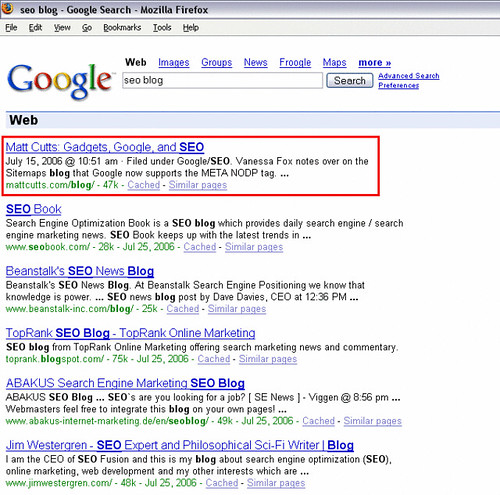Open the Bookmarks menu

click(x=122, y=28)
